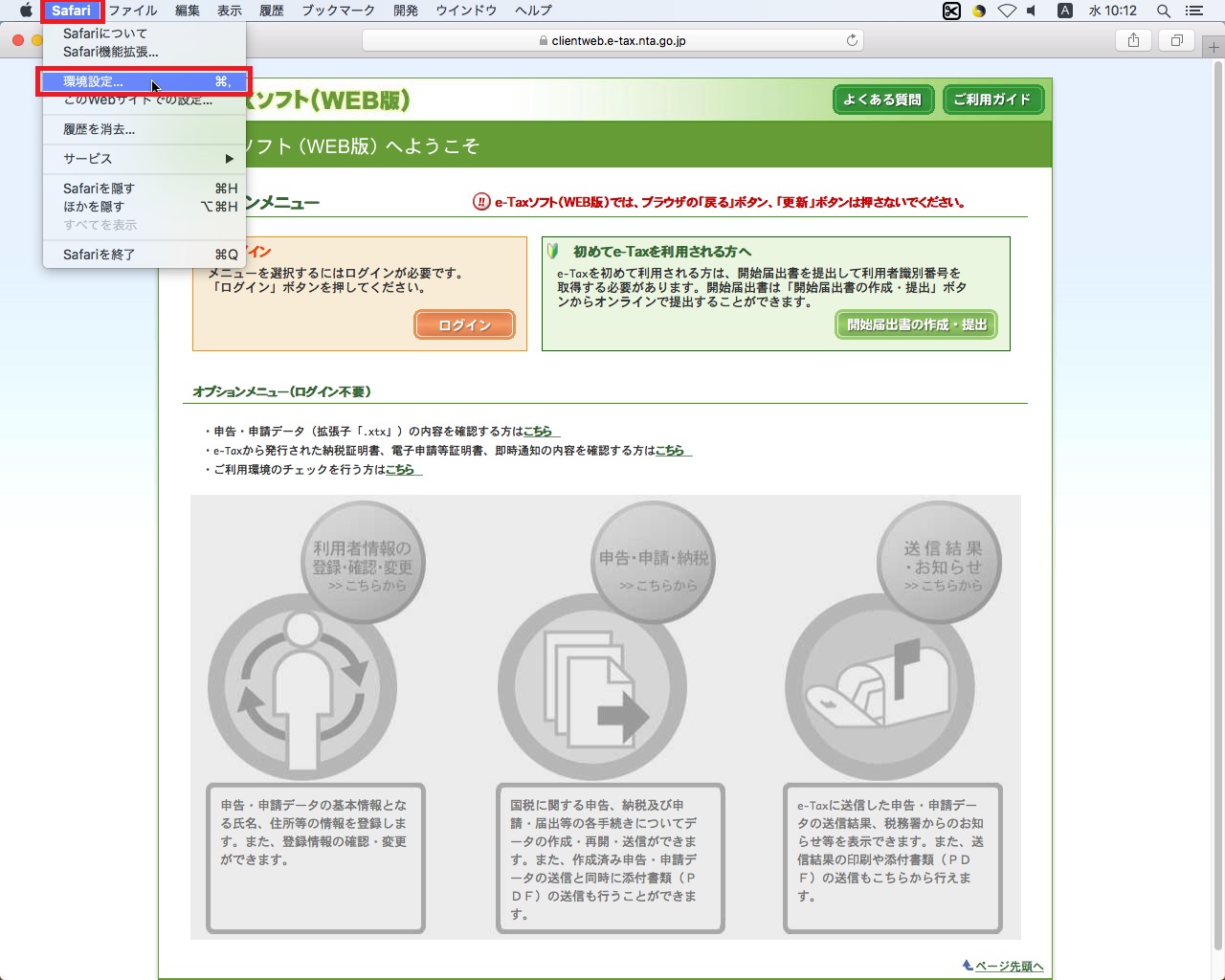Click the new tab plus icon
Image resolution: width=1225 pixels, height=980 pixels.
pos(1214,47)
